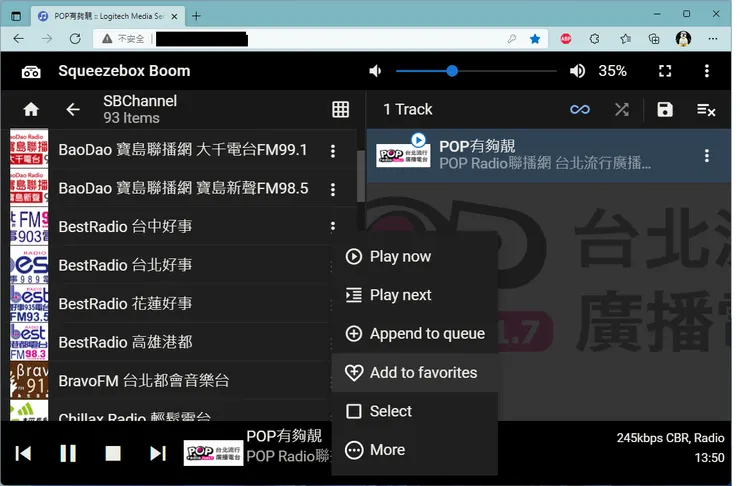Viewport: 740px width, 486px height.
Task: Open BaoDao 寶島聯播網 寶島新聲FM98.5
Action: pos(183,188)
